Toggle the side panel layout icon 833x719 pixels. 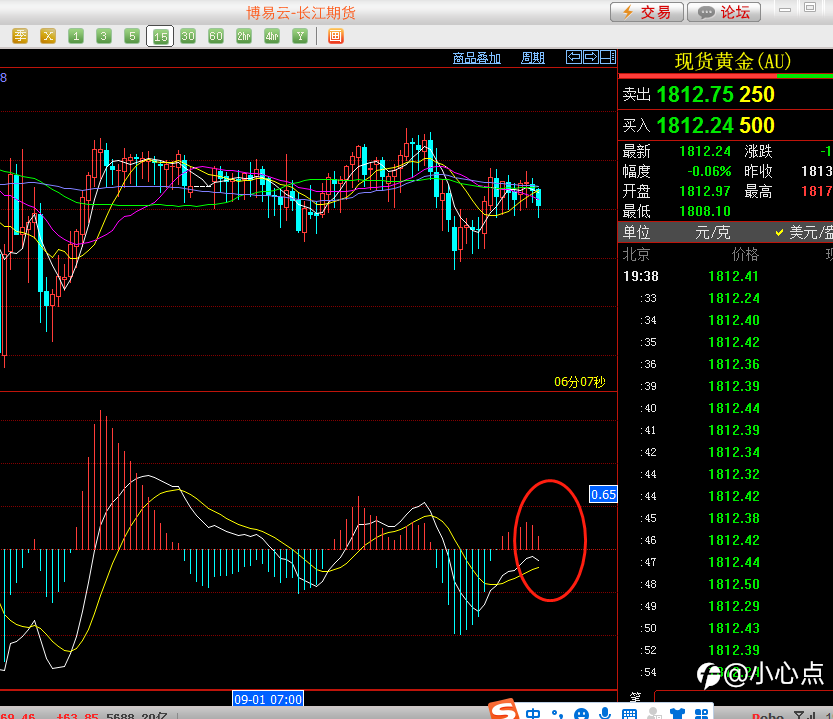tap(608, 57)
